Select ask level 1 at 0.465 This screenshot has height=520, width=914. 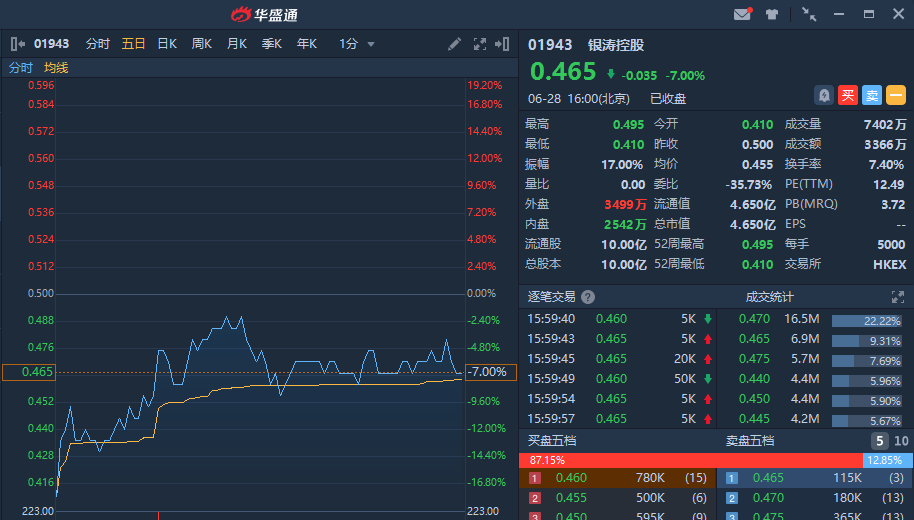click(815, 478)
